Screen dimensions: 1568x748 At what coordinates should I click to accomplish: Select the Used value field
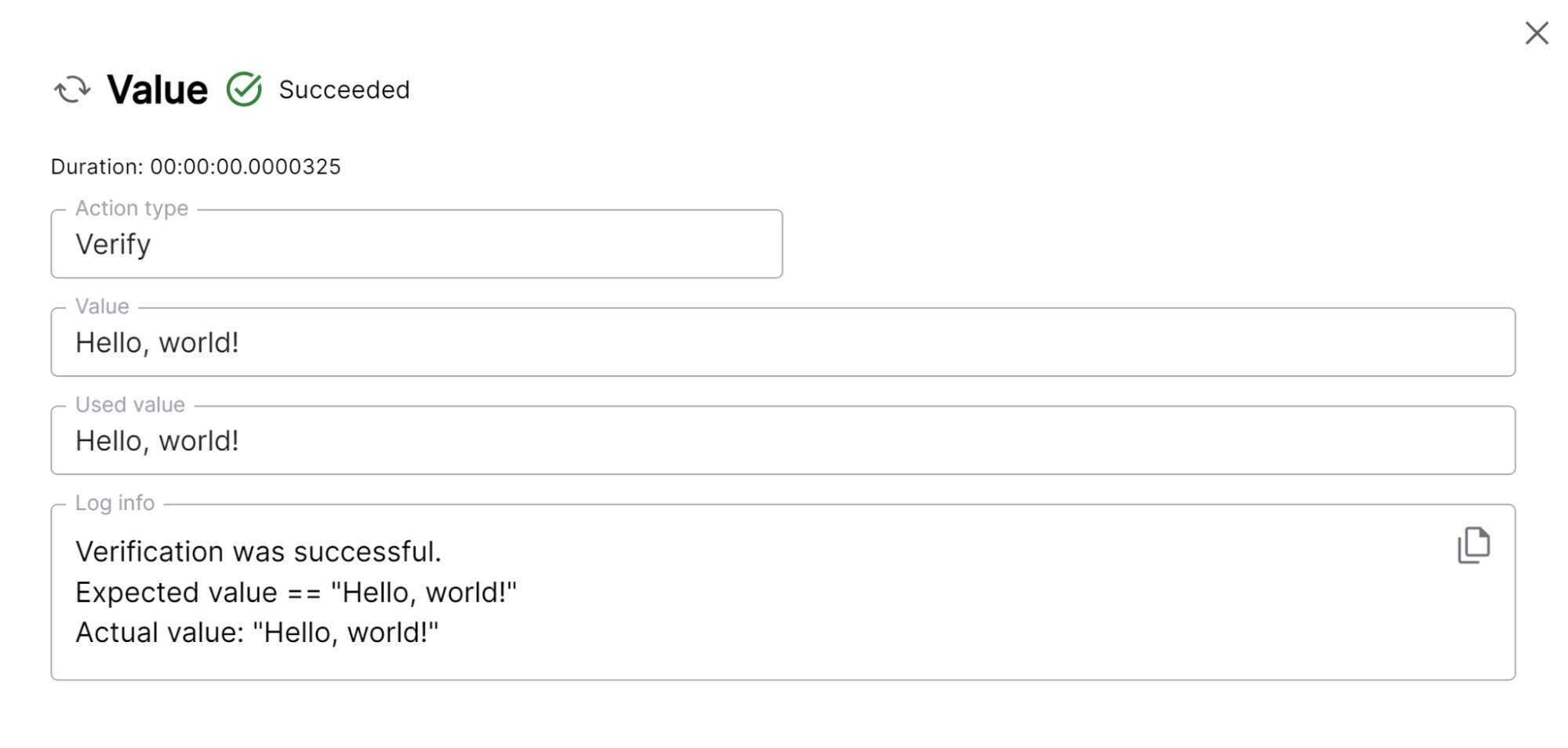[784, 441]
